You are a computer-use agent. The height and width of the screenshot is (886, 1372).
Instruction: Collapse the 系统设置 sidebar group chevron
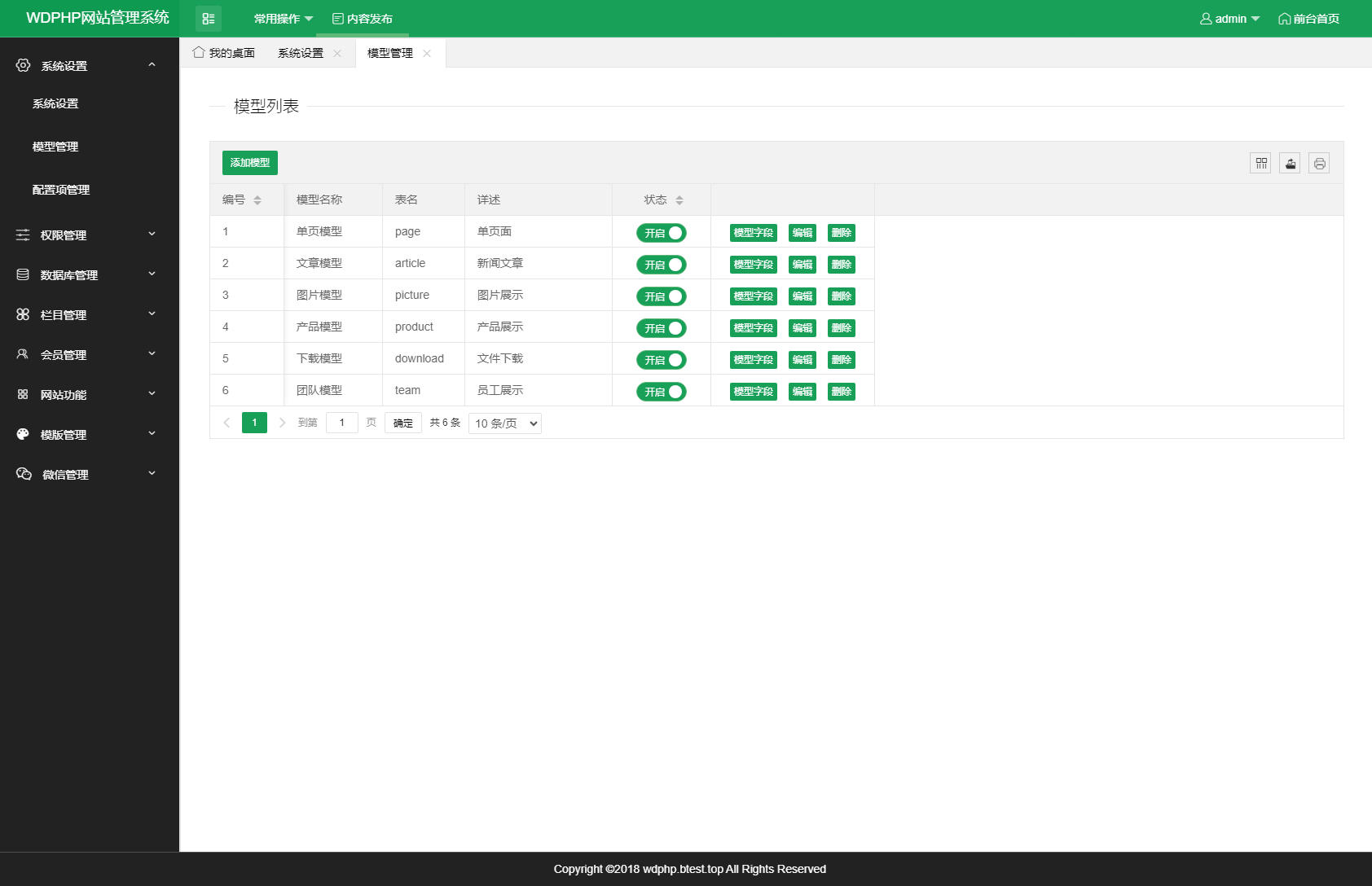(152, 65)
